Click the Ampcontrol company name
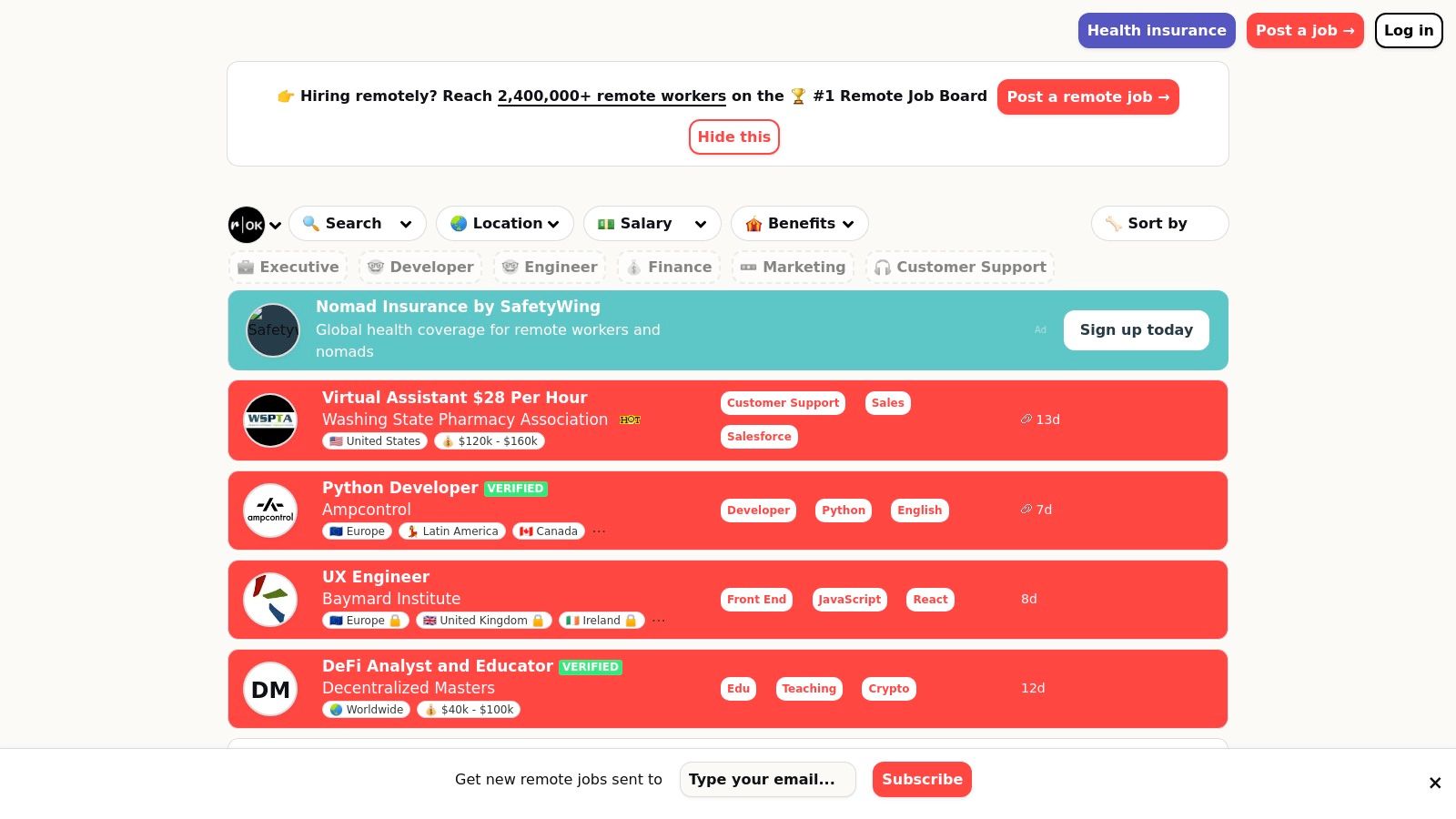 coord(367,510)
